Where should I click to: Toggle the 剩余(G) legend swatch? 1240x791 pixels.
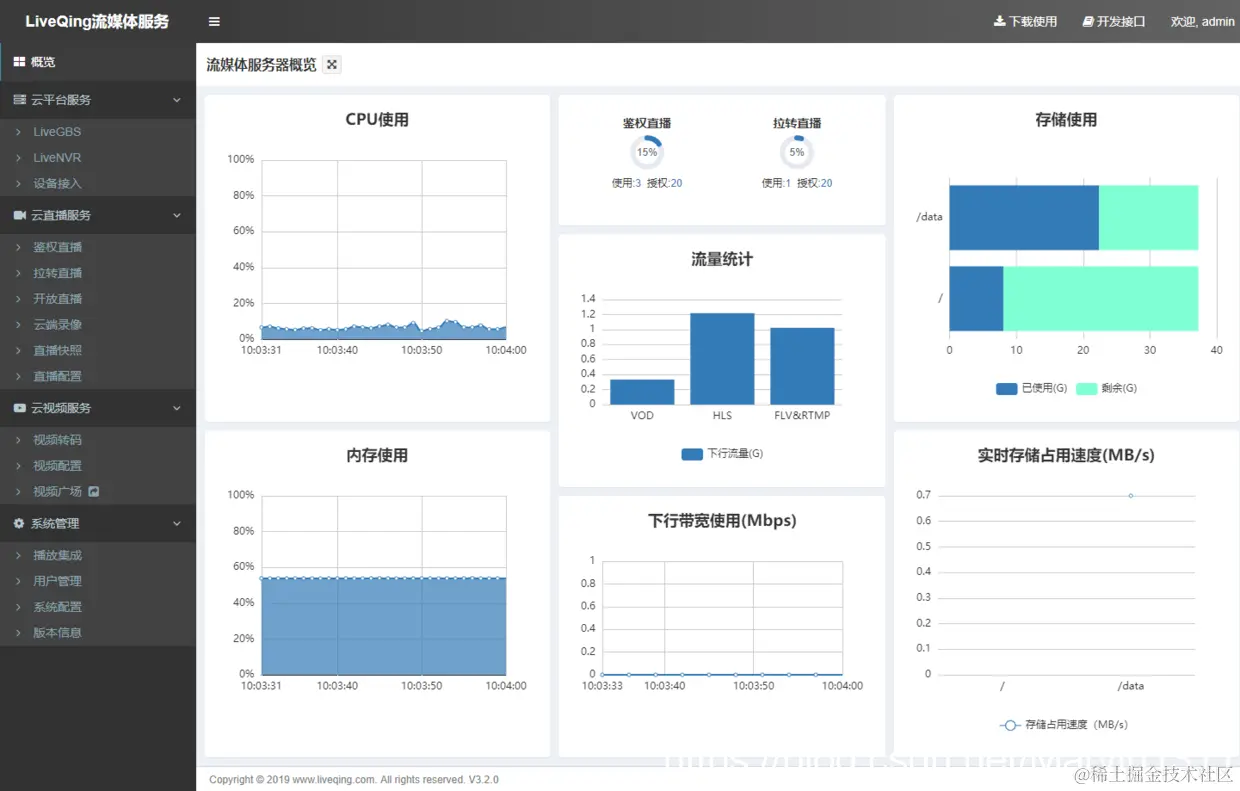(1086, 388)
